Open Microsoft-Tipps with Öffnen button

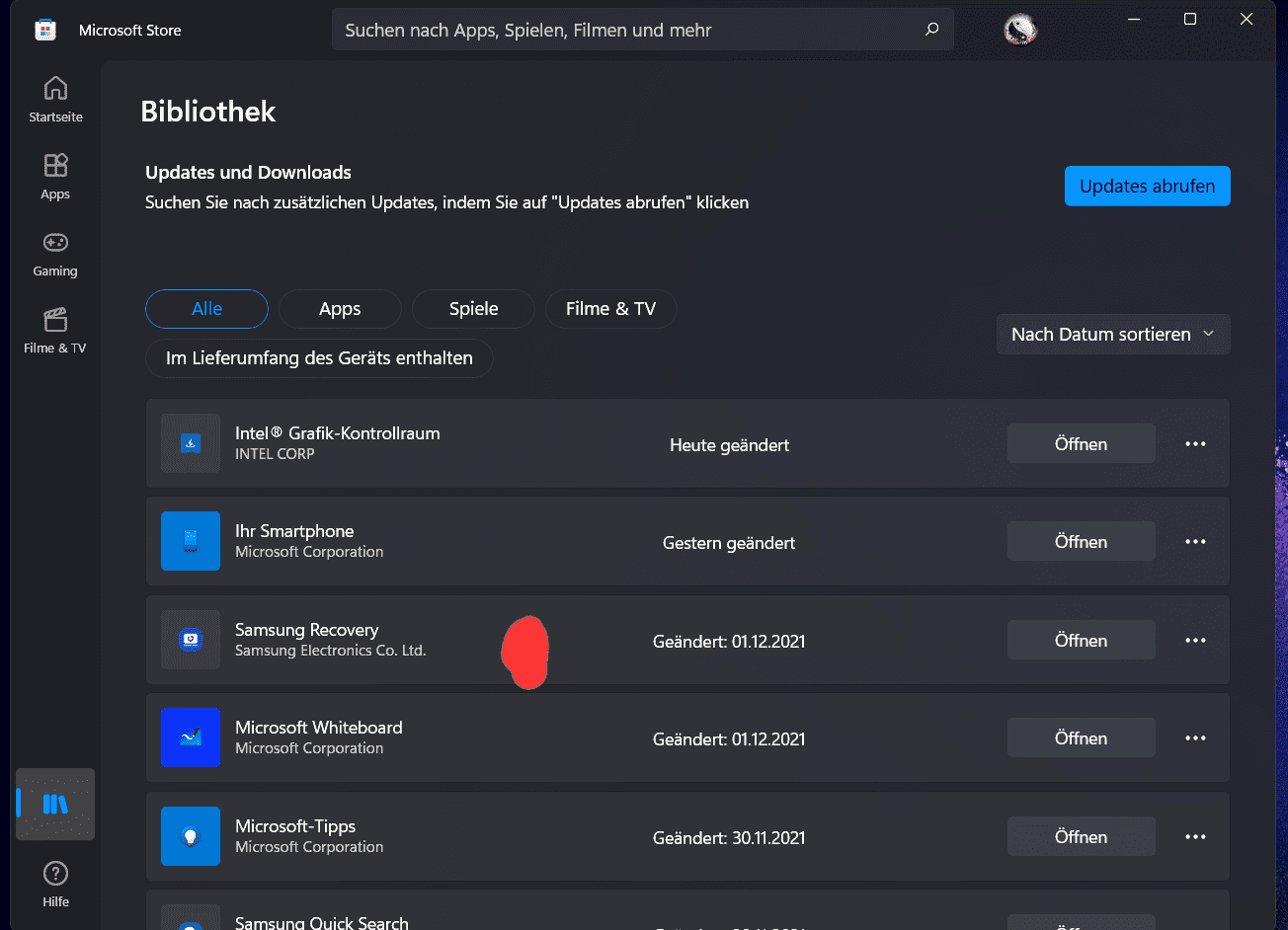1082,837
